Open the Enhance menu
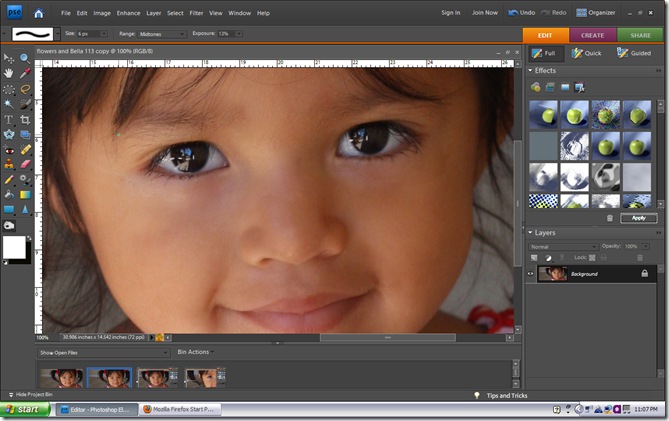 click(128, 13)
